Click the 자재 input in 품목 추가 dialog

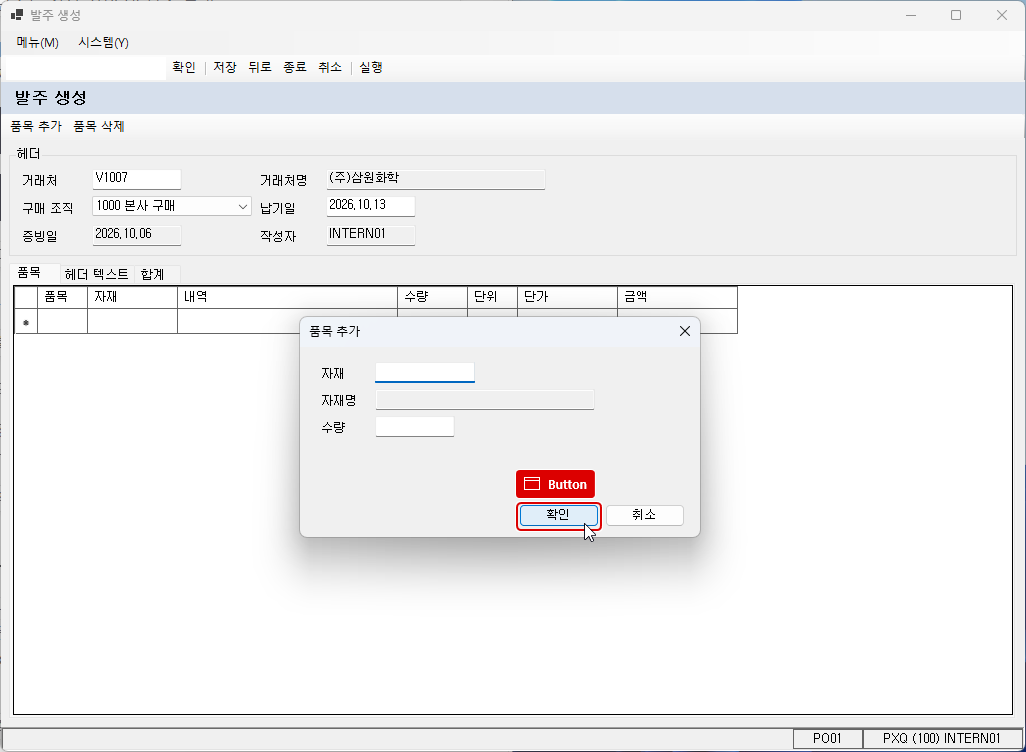coord(425,372)
